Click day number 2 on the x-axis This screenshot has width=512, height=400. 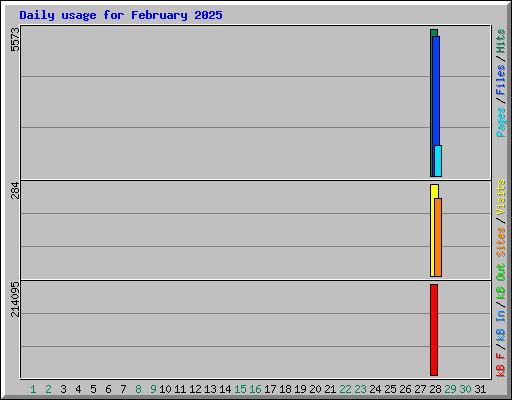pos(48,389)
